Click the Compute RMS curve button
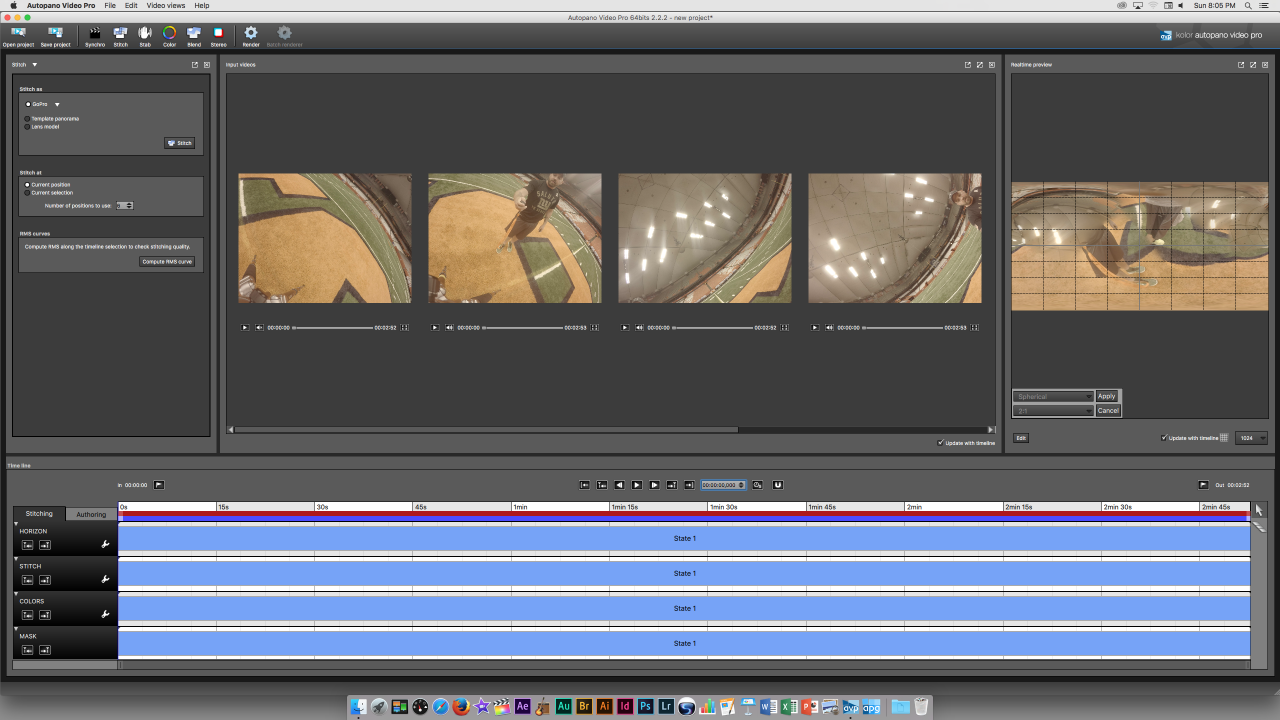 [167, 262]
